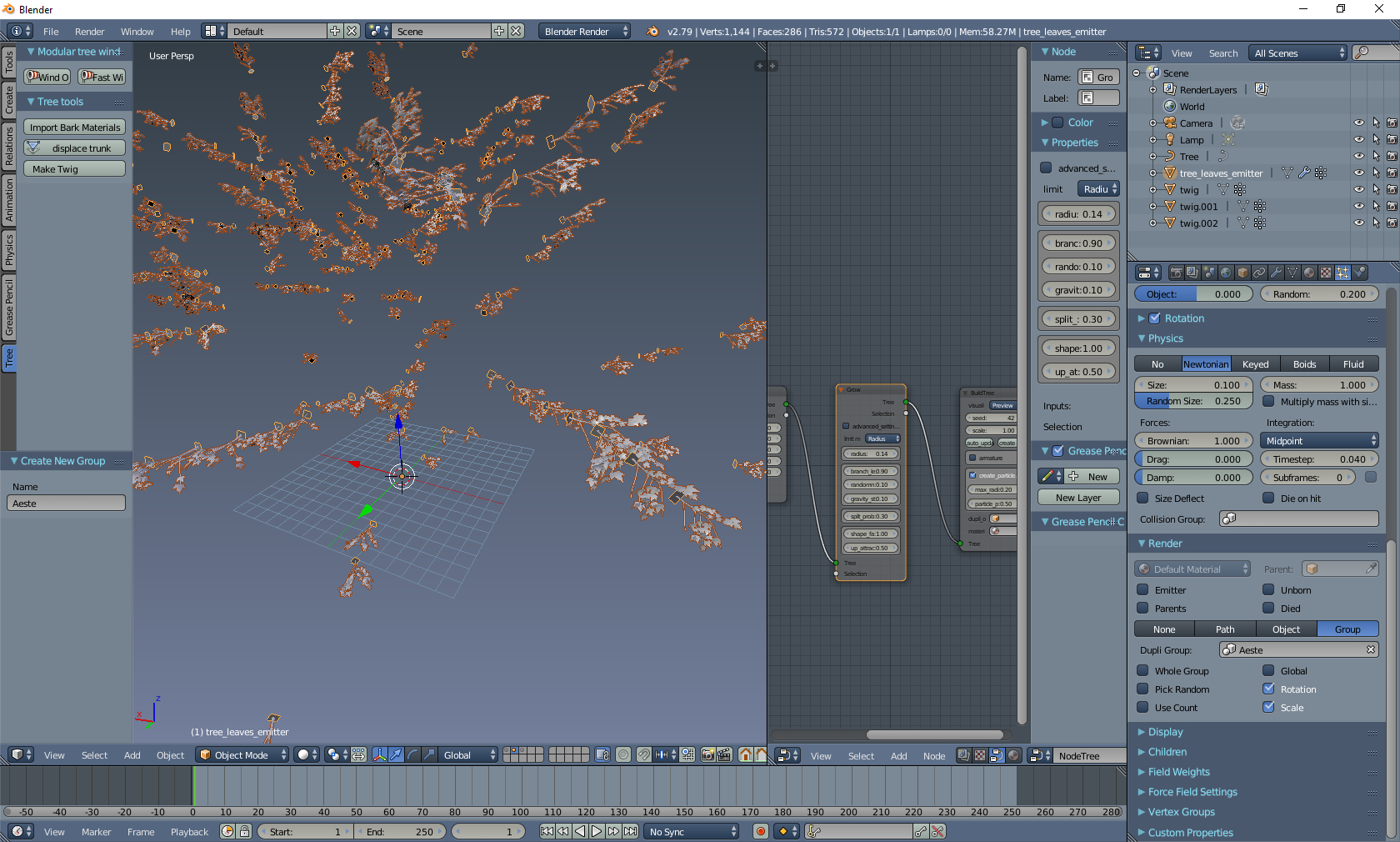Jump to first frame in timeline
This screenshot has width=1400, height=842.
point(547,831)
